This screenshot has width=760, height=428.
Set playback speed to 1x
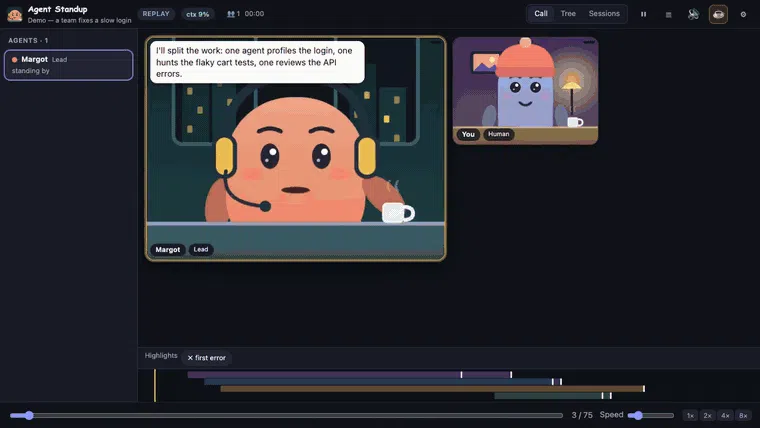click(690, 415)
